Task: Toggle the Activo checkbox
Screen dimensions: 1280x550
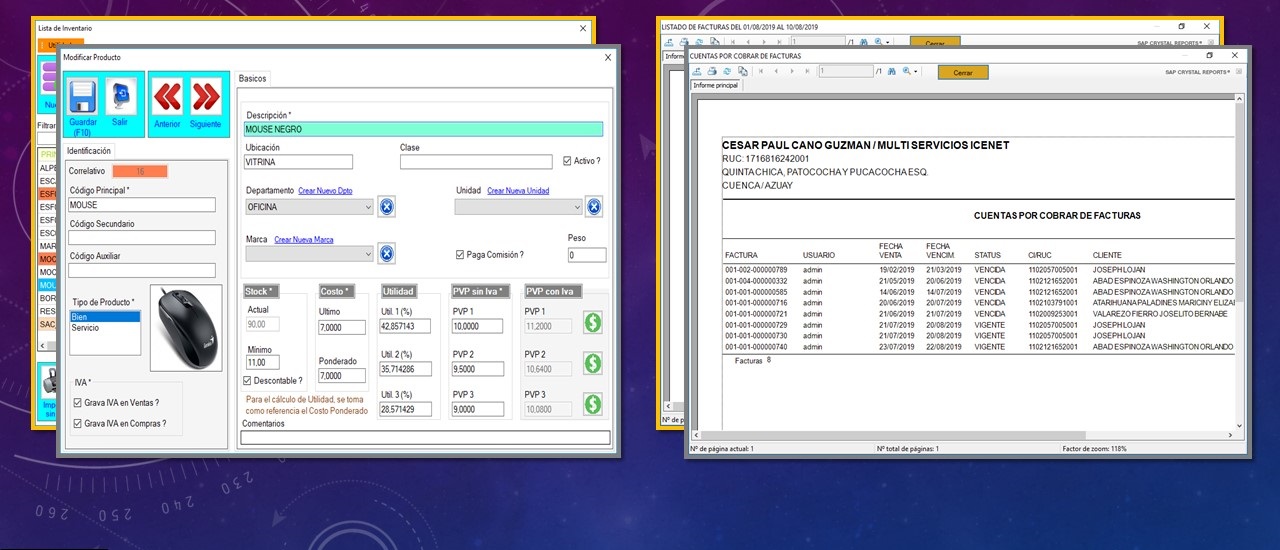Action: [x=568, y=160]
